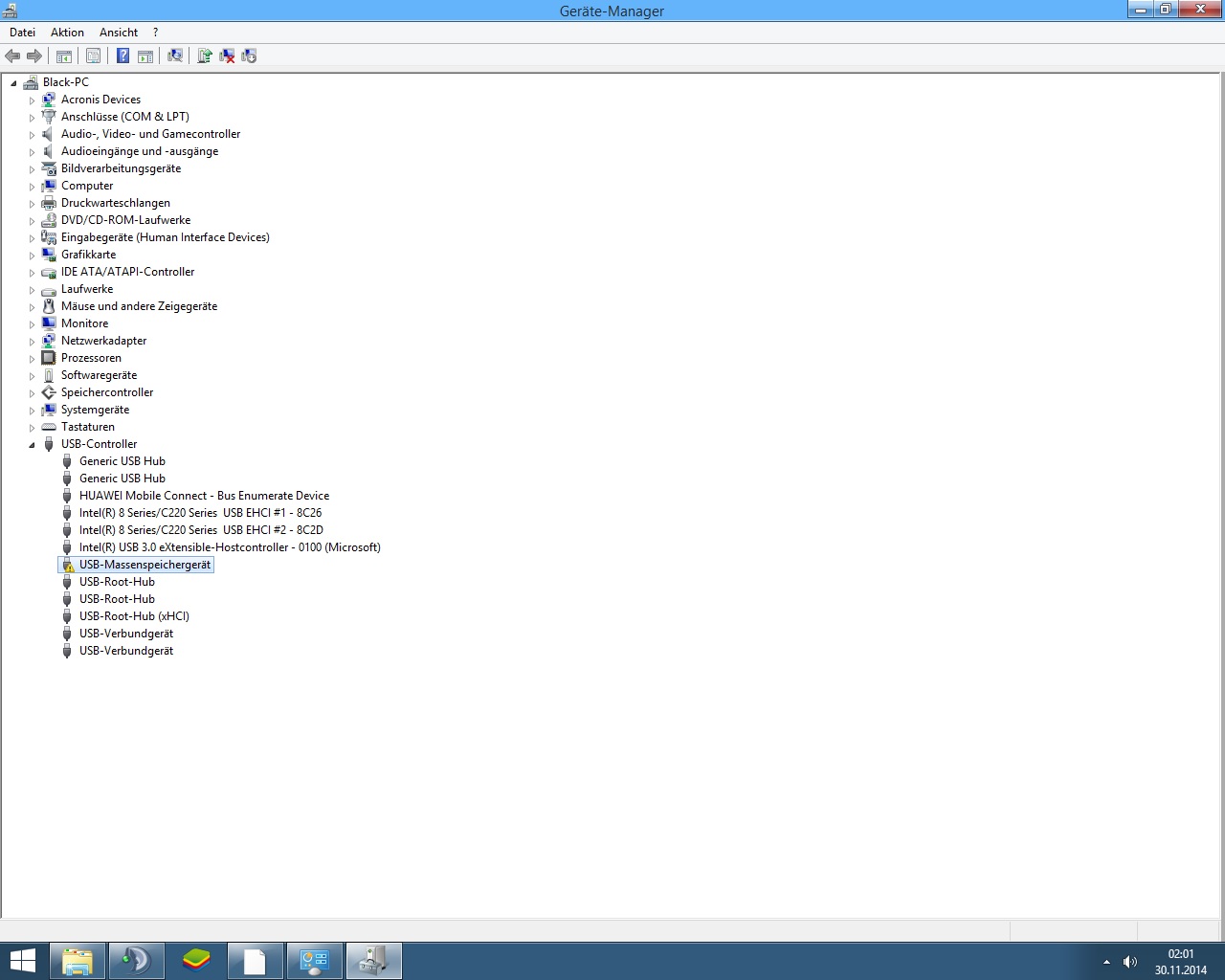Viewport: 1225px width, 980px height.
Task: Collapse the Black-PC root node
Action: pos(13,83)
